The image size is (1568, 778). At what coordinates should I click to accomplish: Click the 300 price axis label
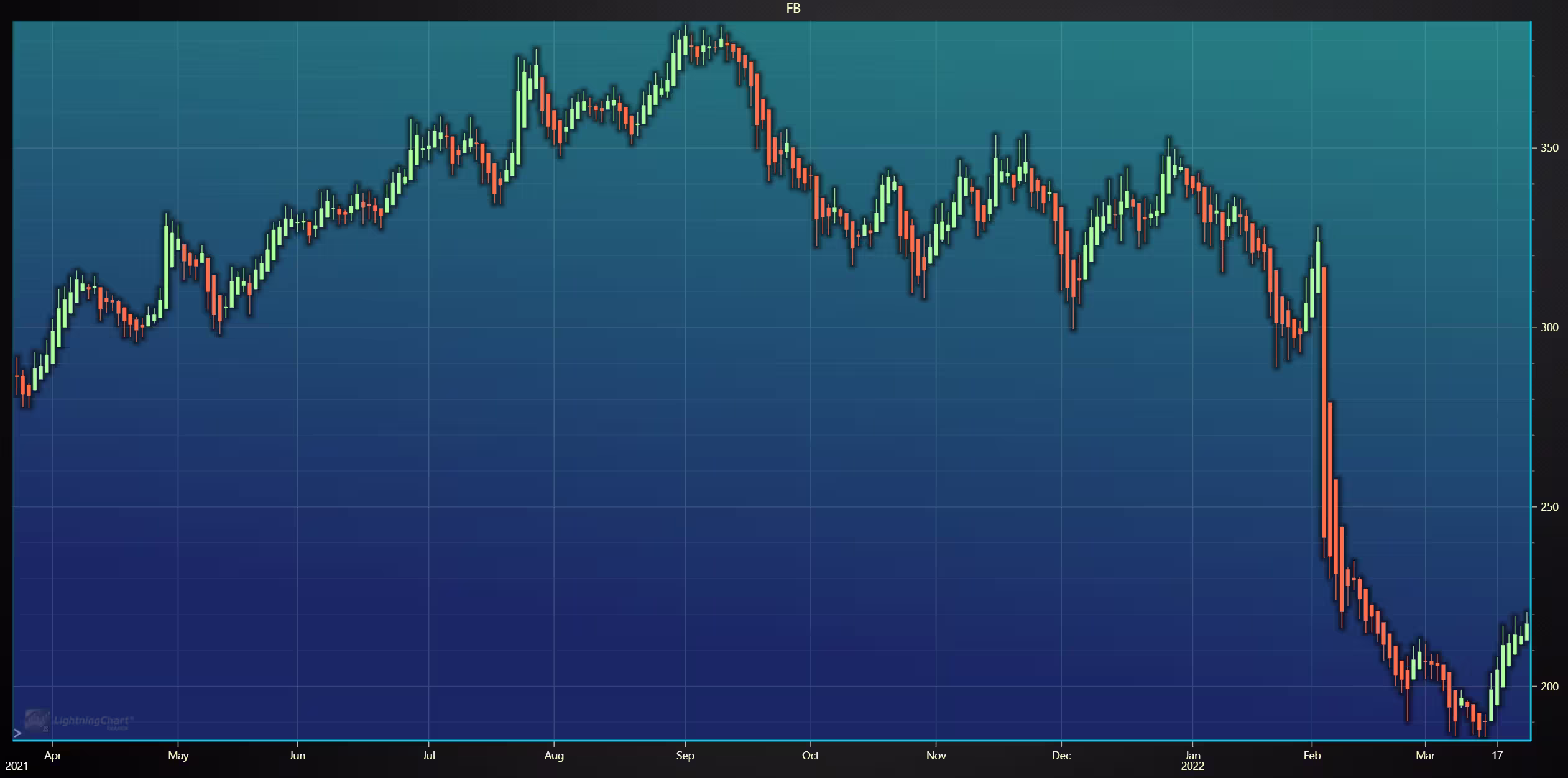(1549, 327)
